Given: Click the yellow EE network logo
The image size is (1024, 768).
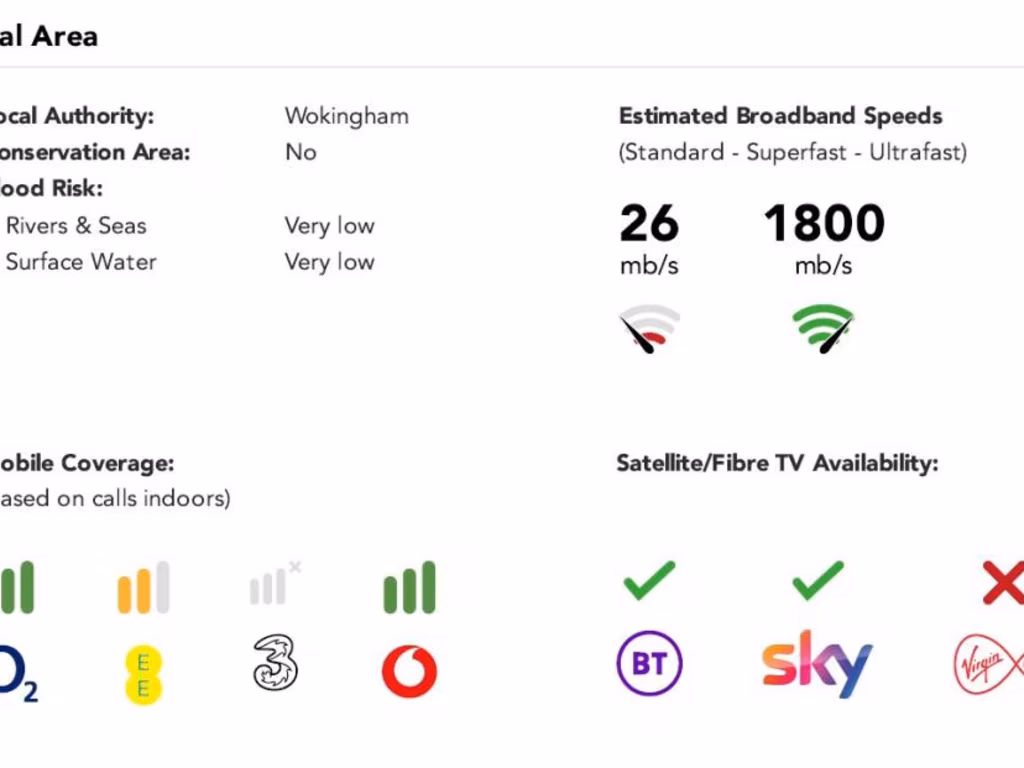Looking at the screenshot, I should (143, 674).
